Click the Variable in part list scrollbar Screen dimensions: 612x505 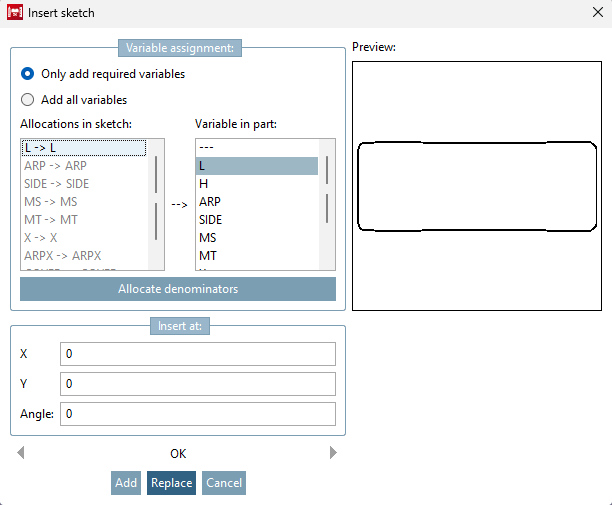(x=327, y=204)
